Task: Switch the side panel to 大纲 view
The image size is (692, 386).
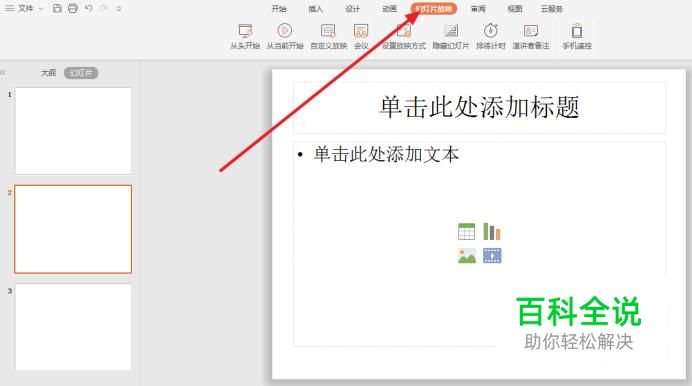Action: pos(48,73)
